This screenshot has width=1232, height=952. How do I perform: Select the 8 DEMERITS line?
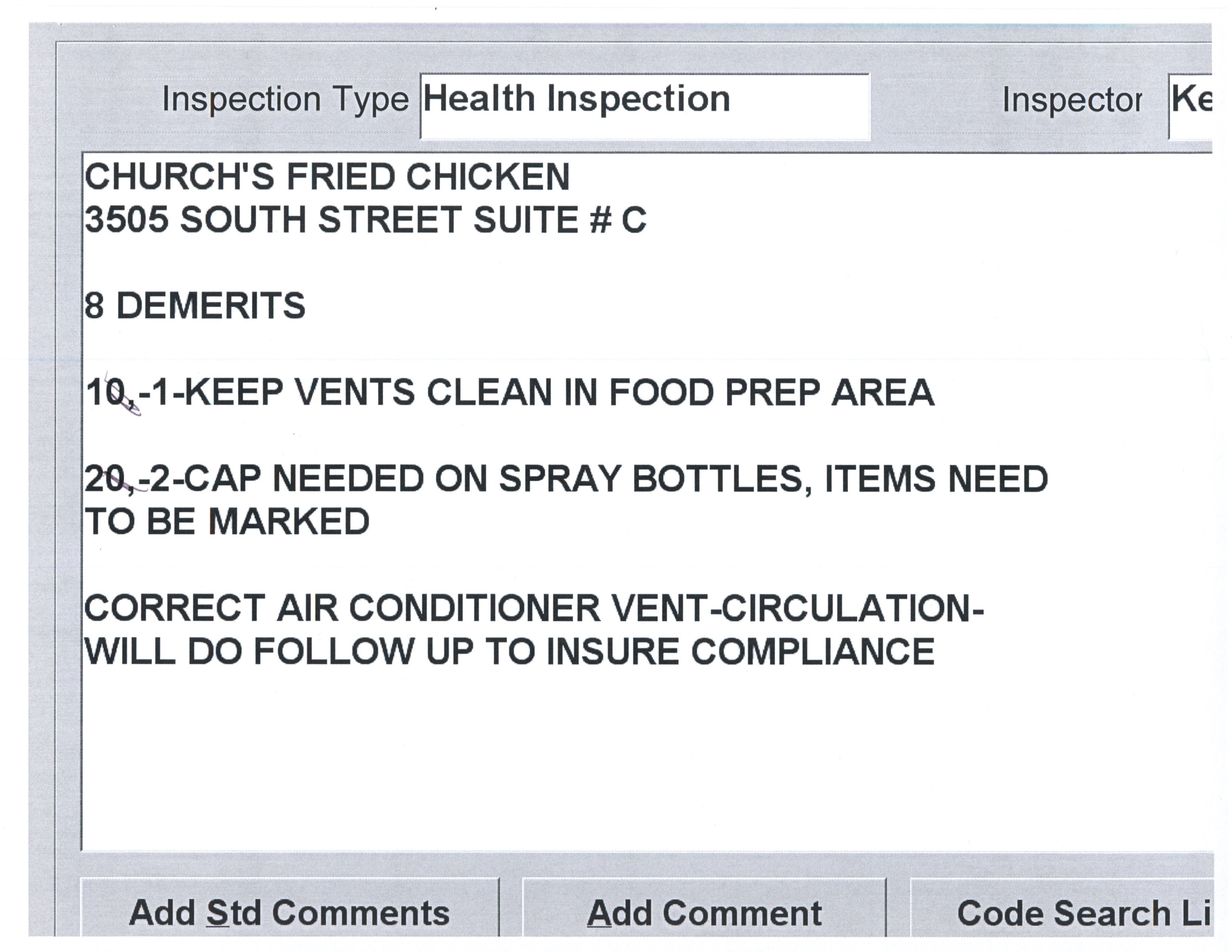click(195, 306)
